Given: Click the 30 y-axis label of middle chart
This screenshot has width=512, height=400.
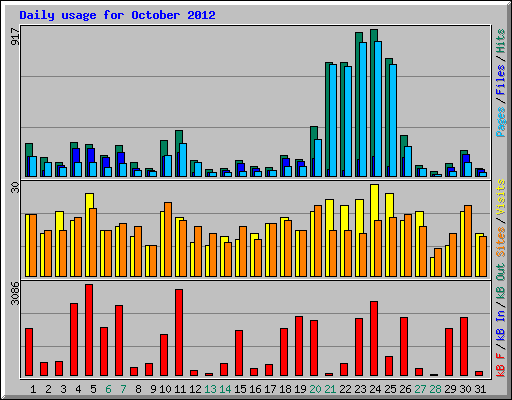Looking at the screenshot, I should pos(15,188).
